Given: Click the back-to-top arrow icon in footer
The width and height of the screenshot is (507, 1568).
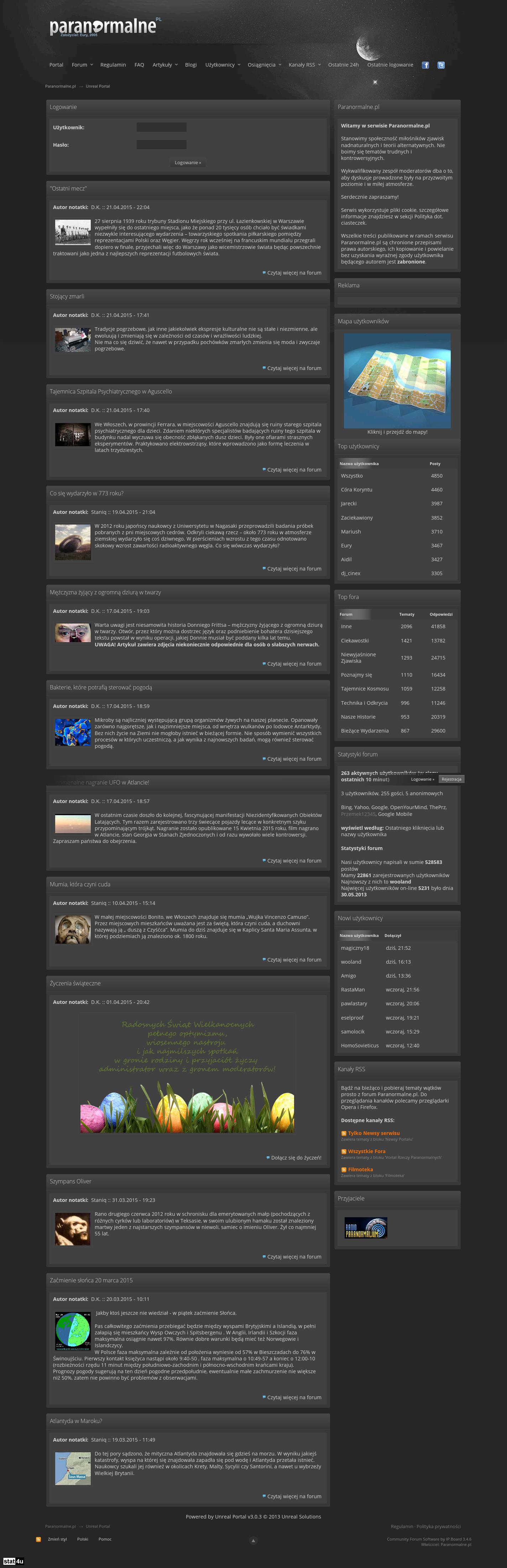Looking at the screenshot, I should [253, 1541].
